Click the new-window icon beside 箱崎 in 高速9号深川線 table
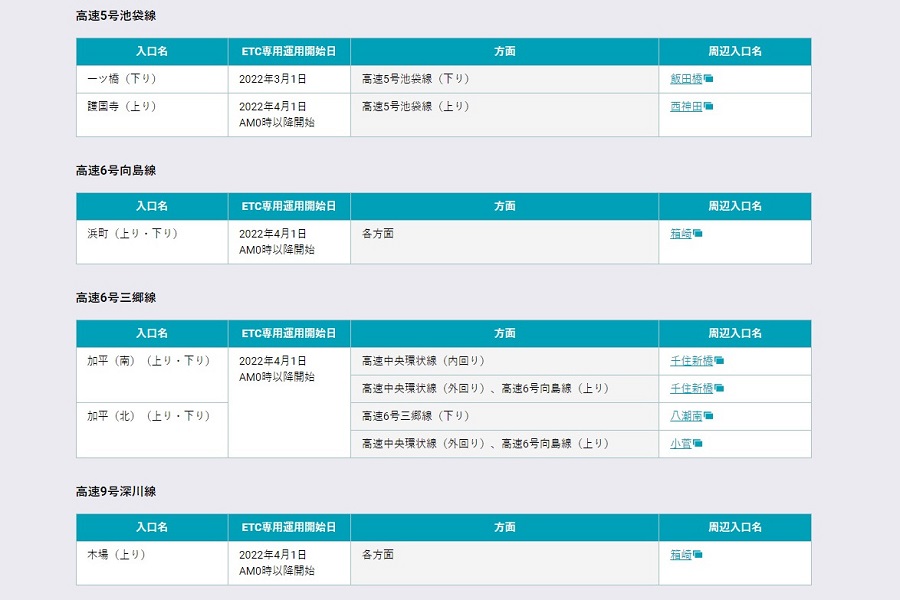 694,554
